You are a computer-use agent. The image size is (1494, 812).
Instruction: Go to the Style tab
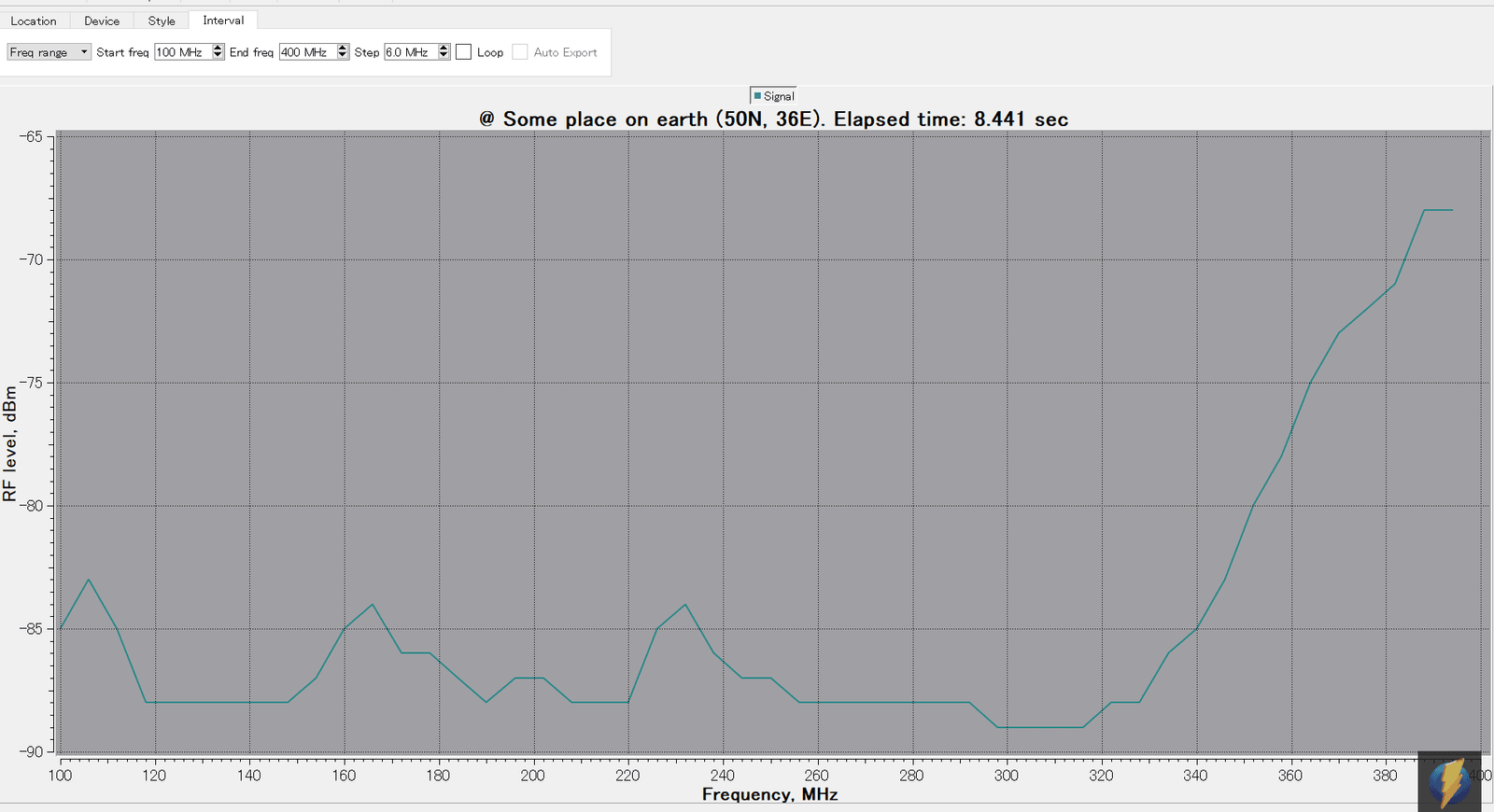click(x=162, y=21)
